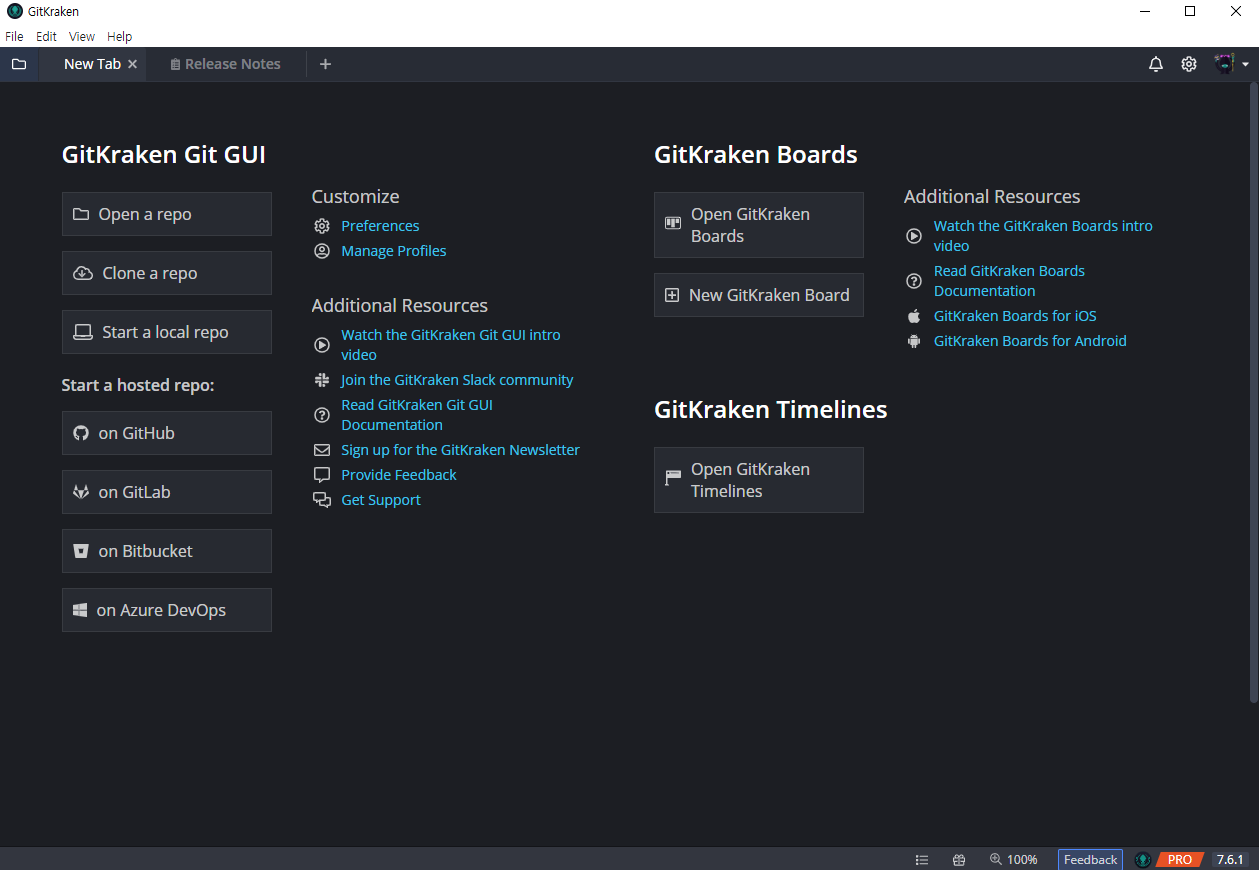Watch the GitKraken Git GUI intro video

[451, 345]
